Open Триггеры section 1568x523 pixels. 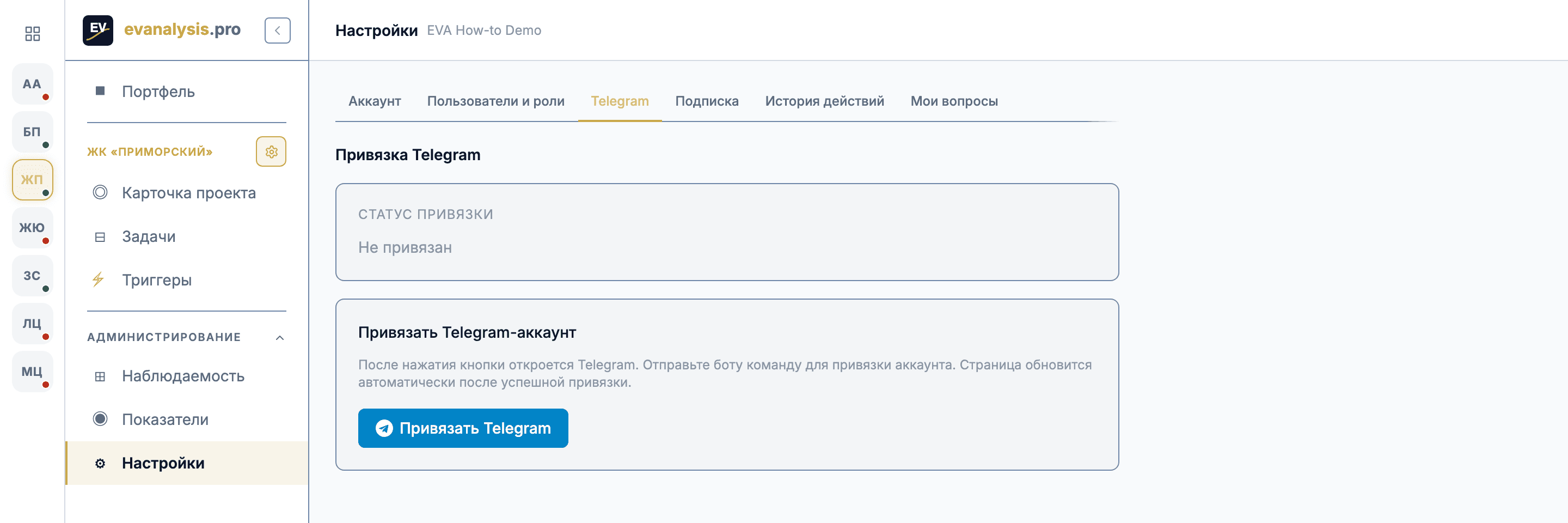(186, 280)
